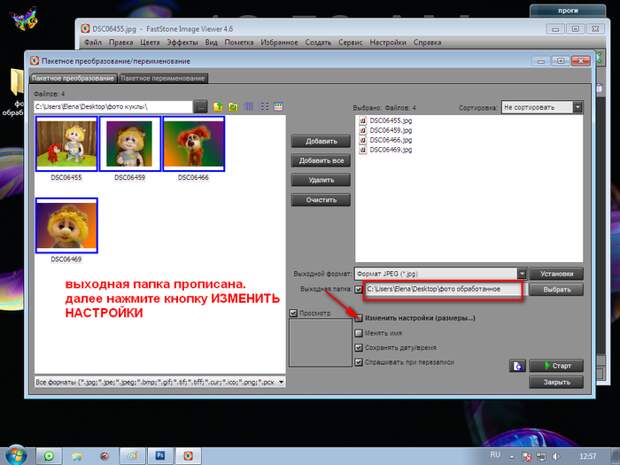The height and width of the screenshot is (465, 620).
Task: Click the DSC06466.jpg file icon in selected list
Action: [x=363, y=140]
